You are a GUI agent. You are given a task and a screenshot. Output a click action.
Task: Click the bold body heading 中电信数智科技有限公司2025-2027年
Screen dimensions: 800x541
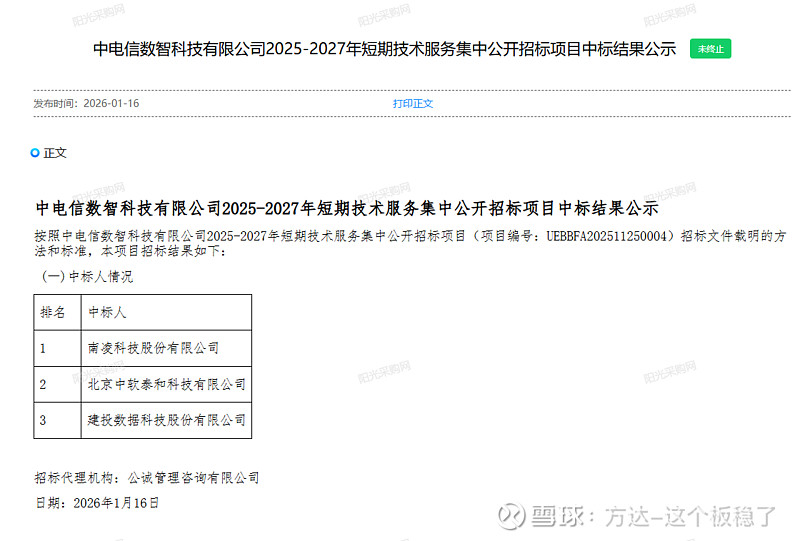pyautogui.click(x=347, y=208)
